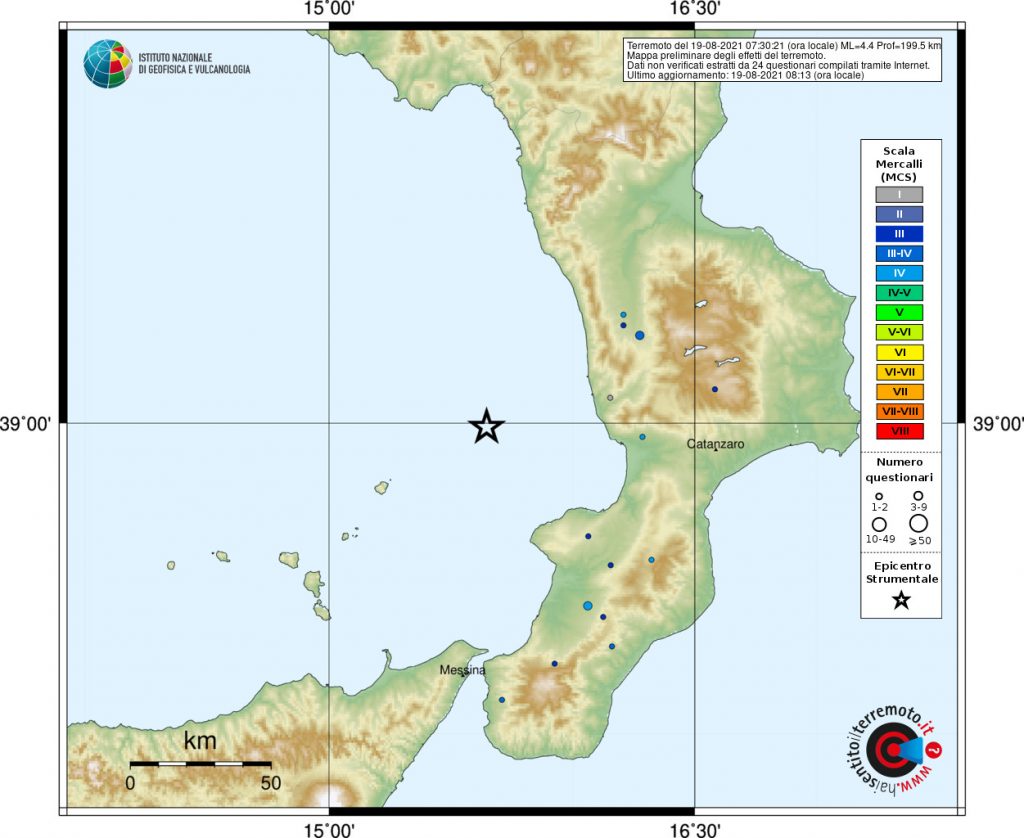Viewport: 1024px width, 838px height.
Task: Click the bottom 15°00' longitude label
Action: tap(329, 830)
